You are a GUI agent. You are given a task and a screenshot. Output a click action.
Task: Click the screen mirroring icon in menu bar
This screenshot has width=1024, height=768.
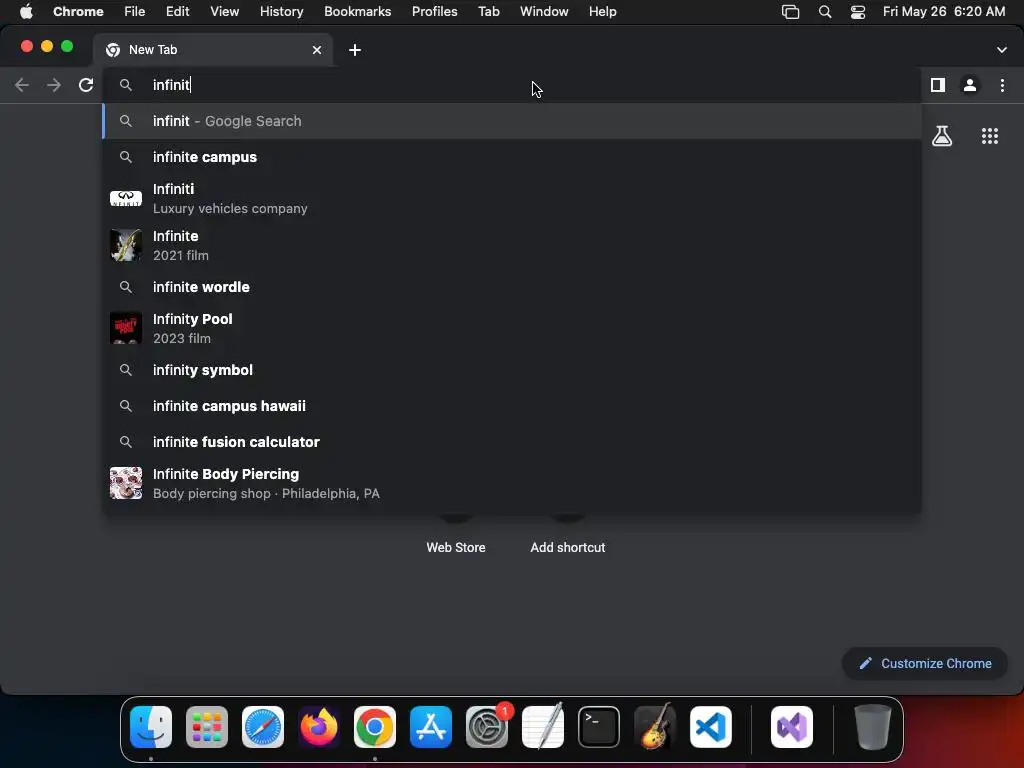pyautogui.click(x=790, y=12)
